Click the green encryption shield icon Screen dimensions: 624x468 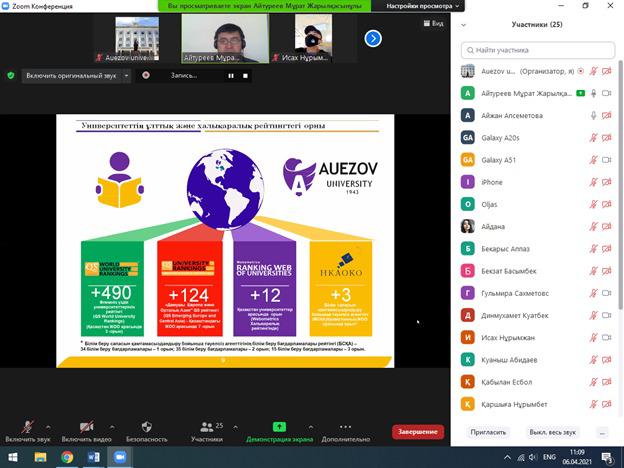point(11,75)
